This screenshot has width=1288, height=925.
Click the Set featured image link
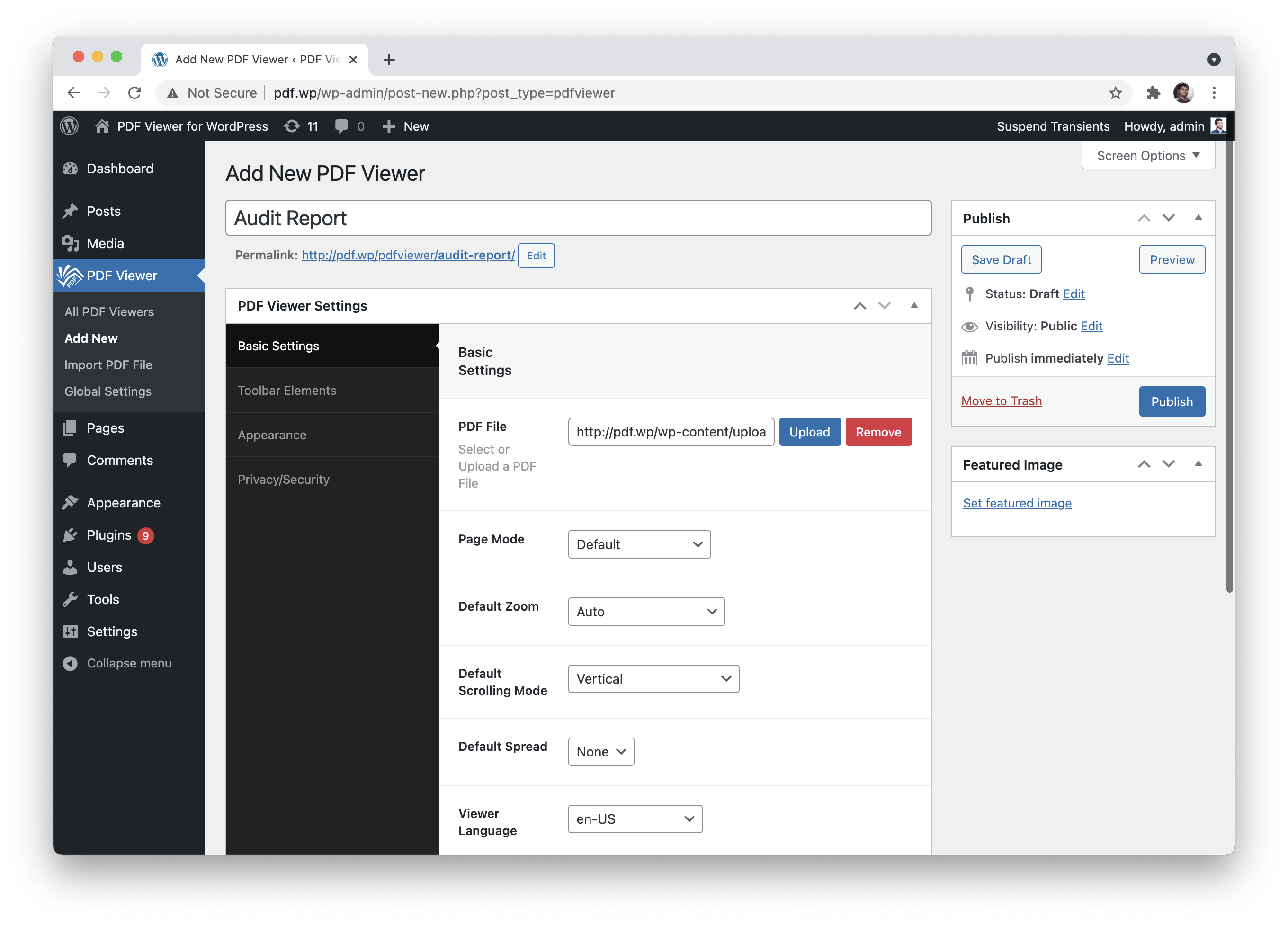(x=1017, y=503)
